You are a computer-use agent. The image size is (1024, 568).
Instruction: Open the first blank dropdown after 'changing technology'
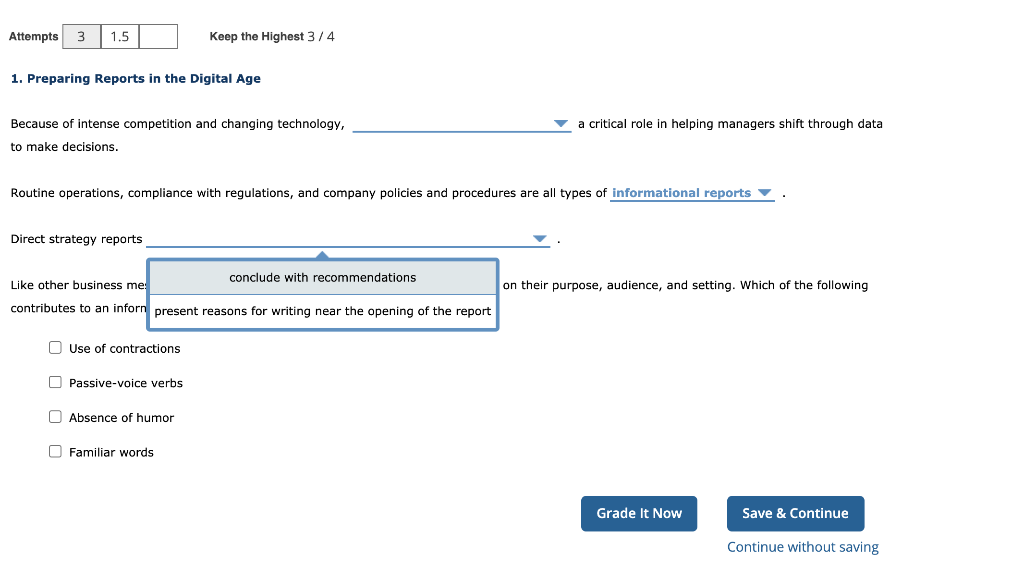(x=462, y=123)
